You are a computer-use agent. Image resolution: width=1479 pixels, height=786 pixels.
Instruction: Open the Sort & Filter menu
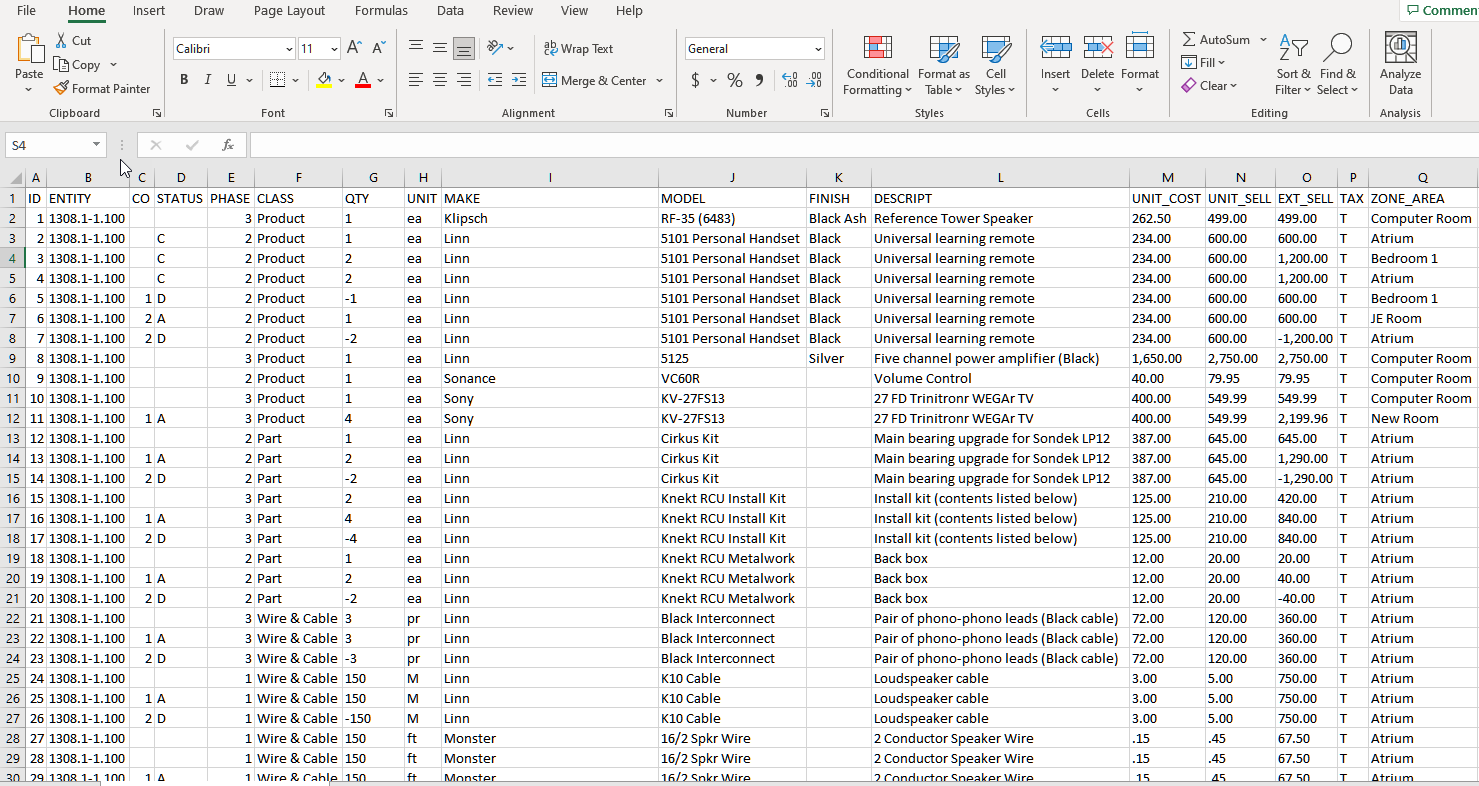tap(1293, 65)
